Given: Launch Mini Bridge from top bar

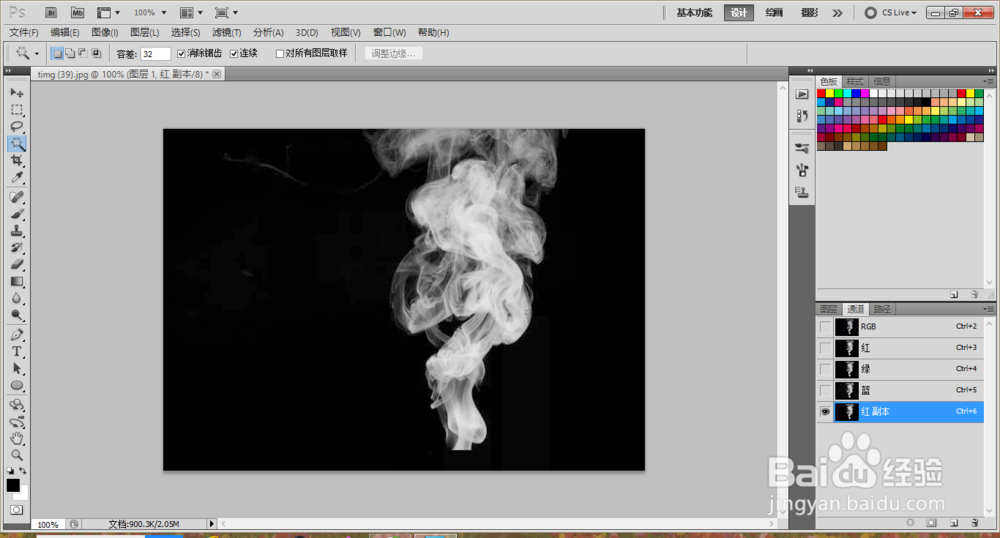Looking at the screenshot, I should 77,12.
